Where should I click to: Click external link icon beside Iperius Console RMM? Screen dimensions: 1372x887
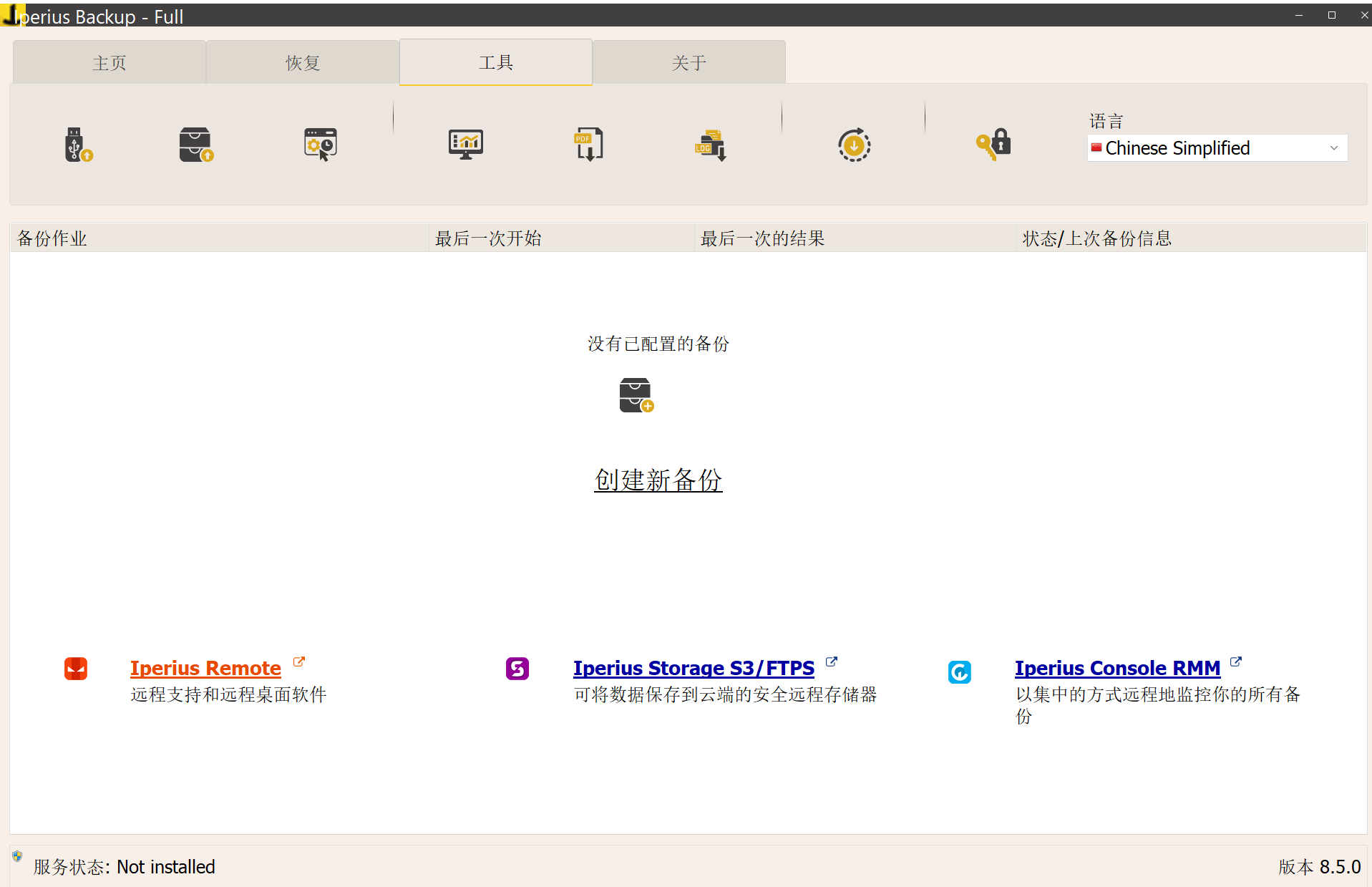coord(1236,662)
